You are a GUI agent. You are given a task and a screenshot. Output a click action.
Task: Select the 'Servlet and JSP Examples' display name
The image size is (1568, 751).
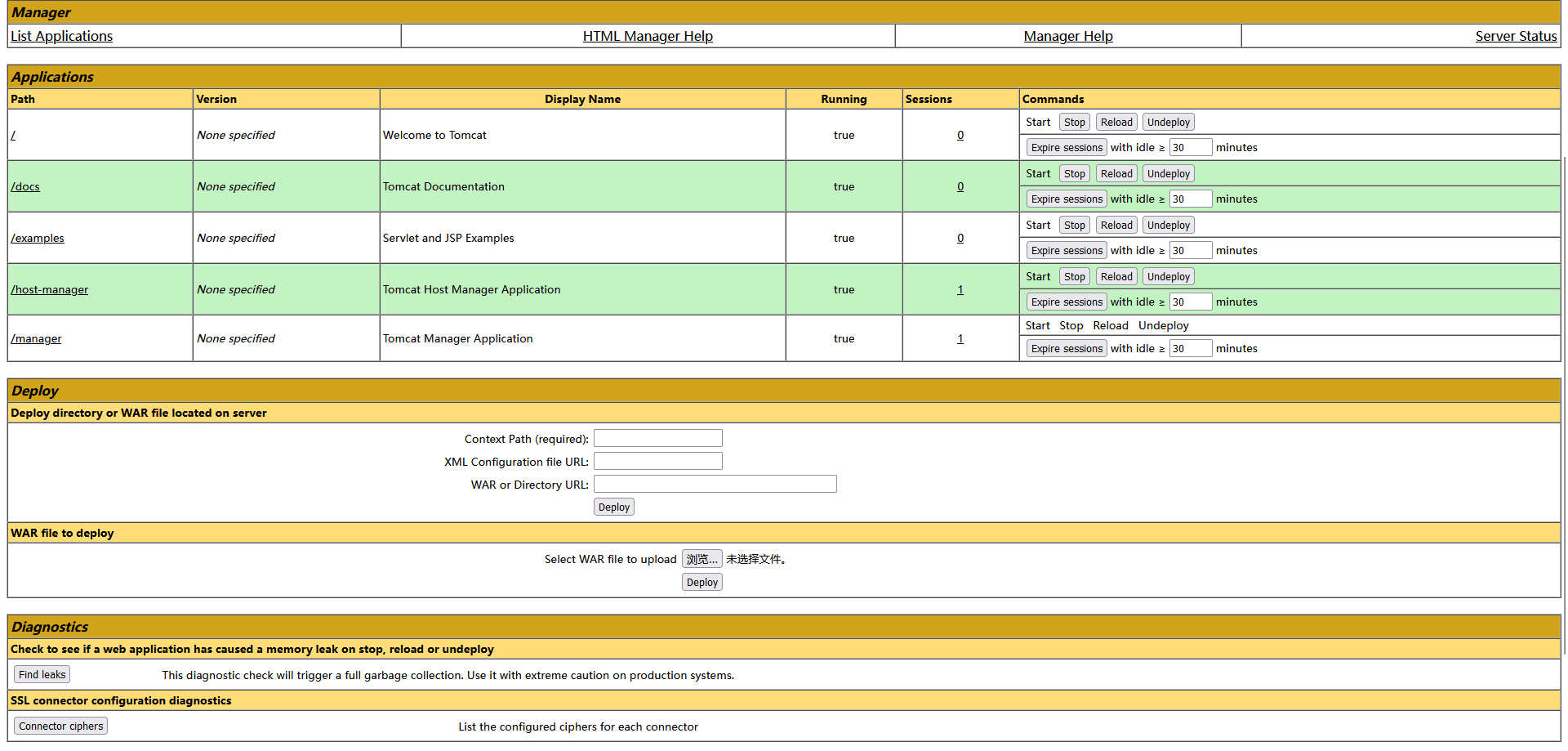tap(448, 238)
